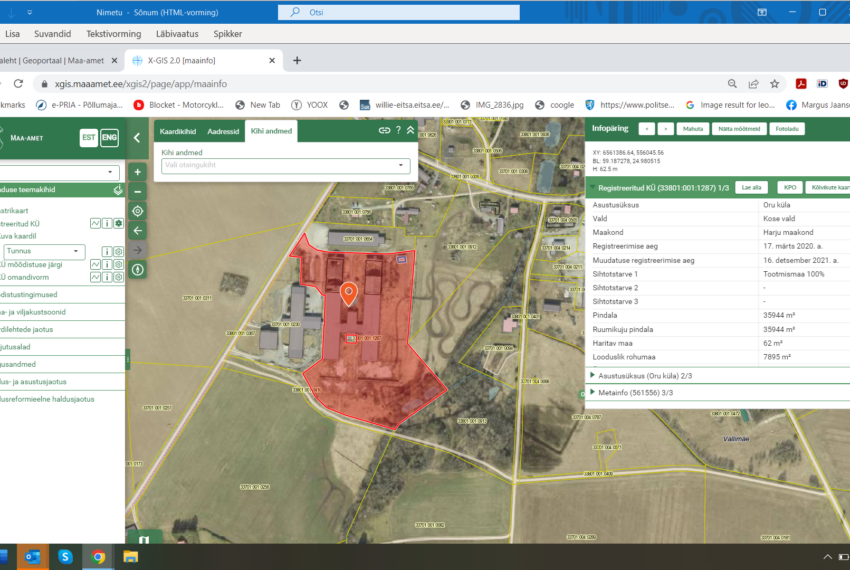Switch interface language to ENG

(110, 138)
